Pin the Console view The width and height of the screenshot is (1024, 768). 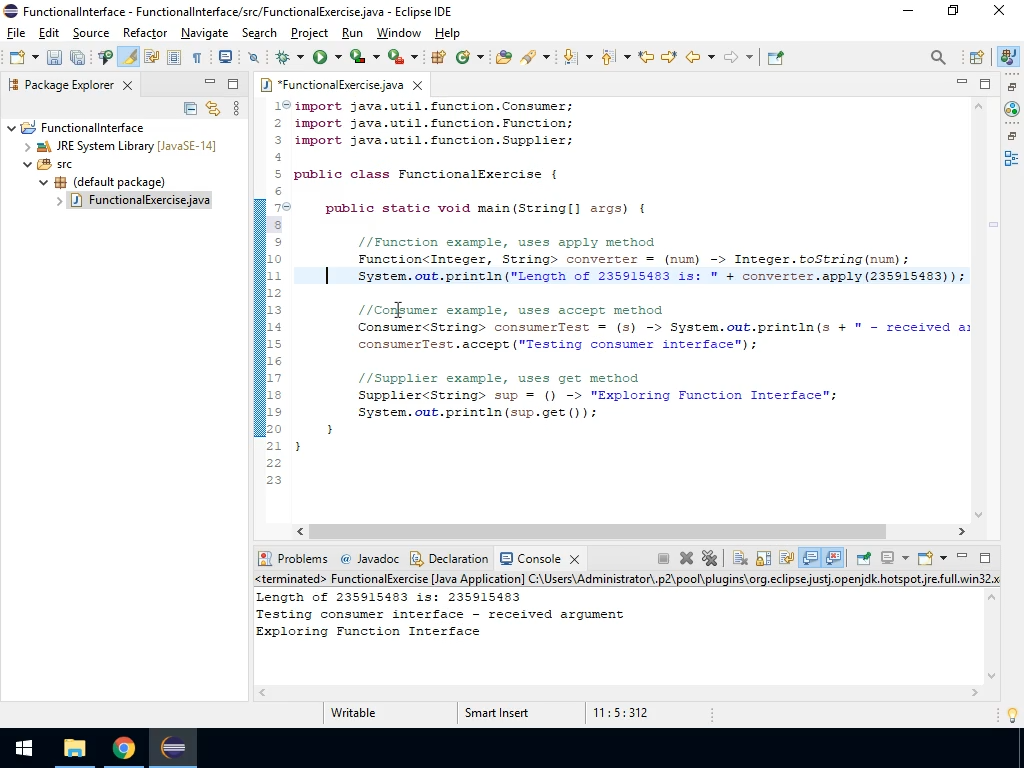pos(863,558)
